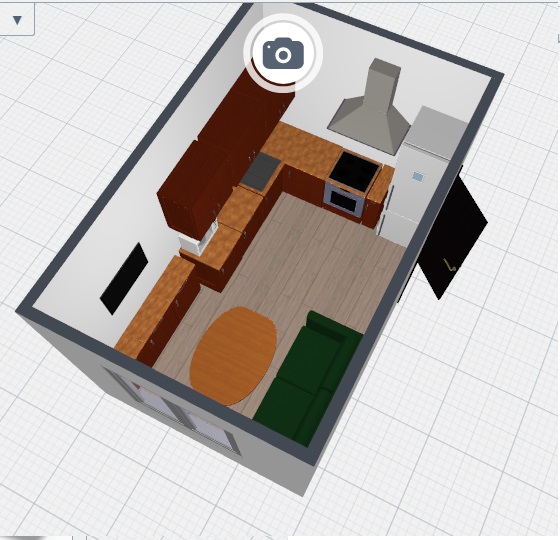Expand the top-left dropdown arrow
The image size is (560, 540).
(17, 20)
